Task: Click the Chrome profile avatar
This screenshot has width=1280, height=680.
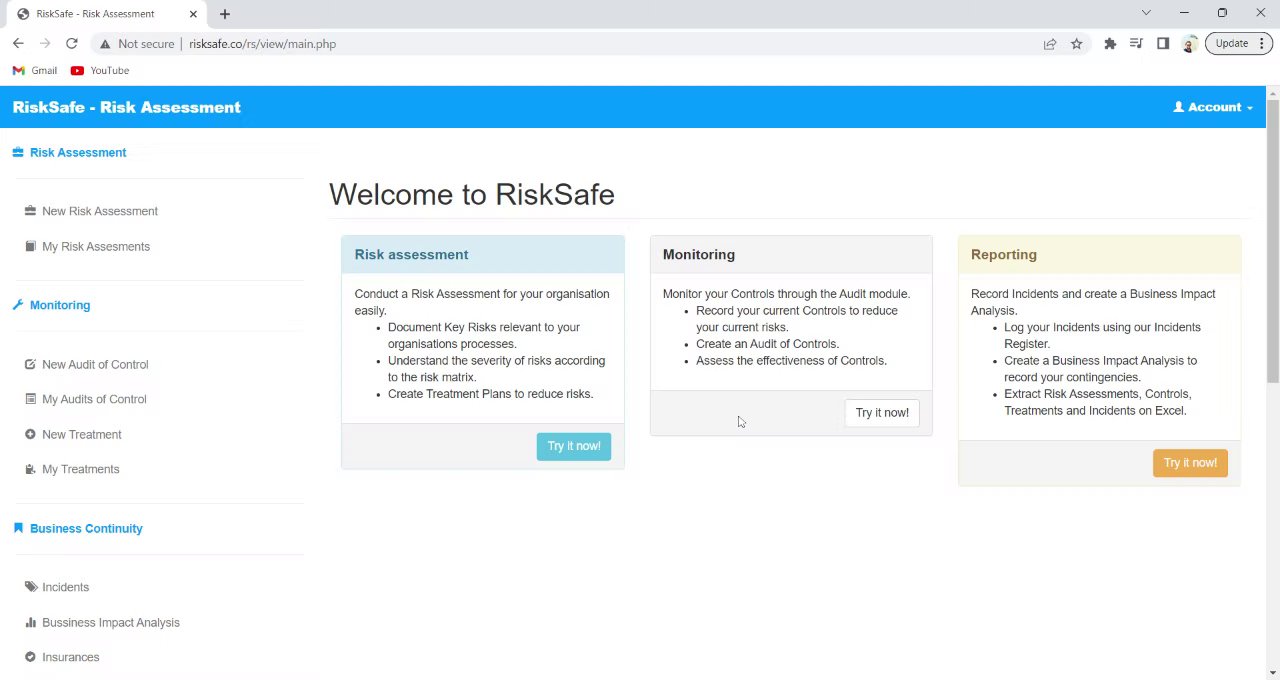Action: (x=1189, y=44)
